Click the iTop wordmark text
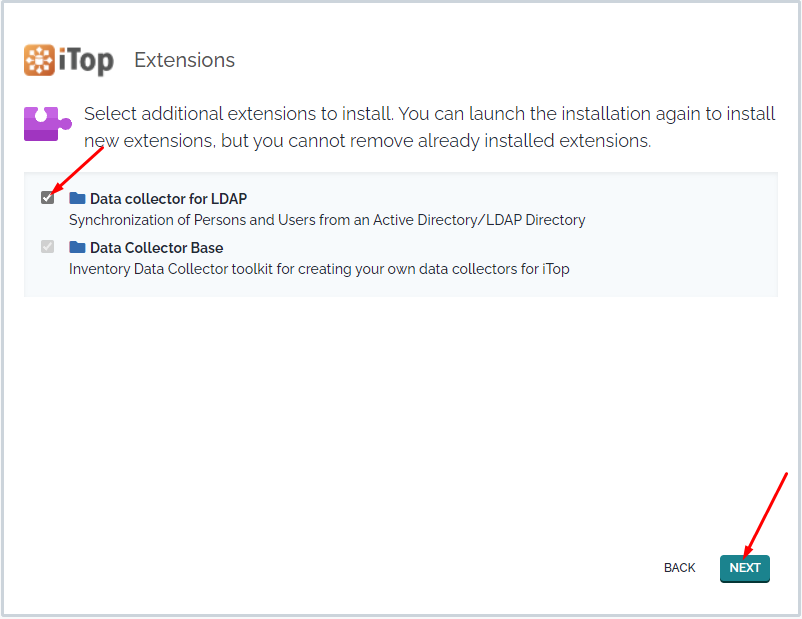The height and width of the screenshot is (619, 802). click(x=86, y=61)
